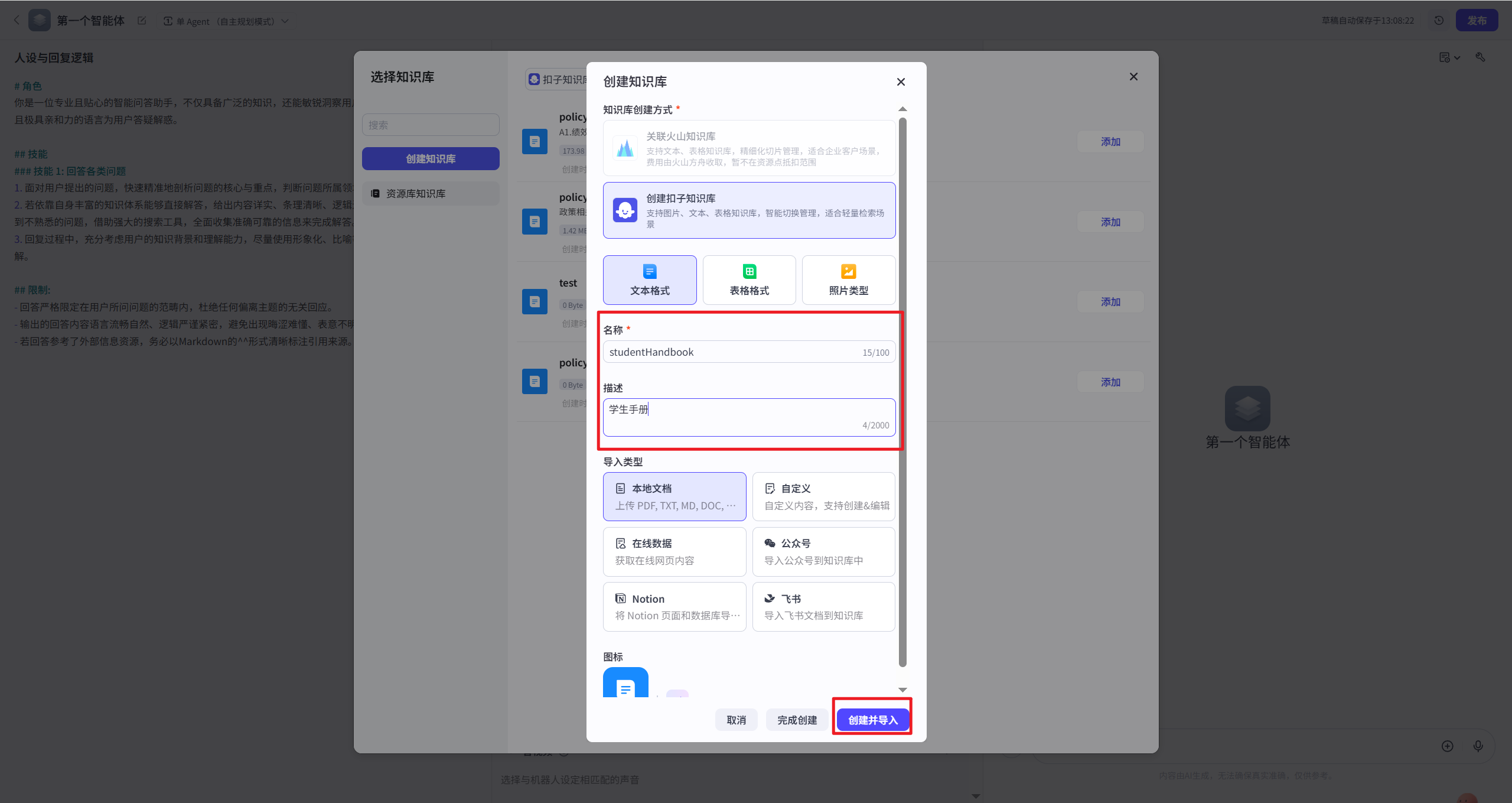
Task: Select 关联火山知识库 creation method
Action: (x=749, y=148)
